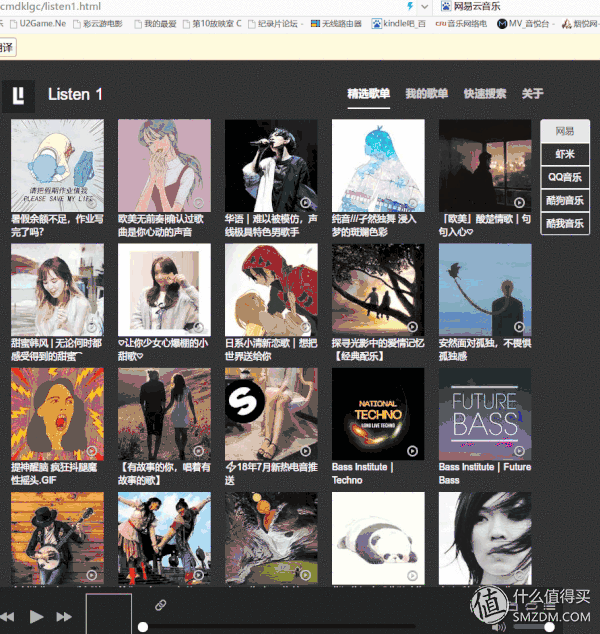This screenshot has height=634, width=600.
Task: Click the lightning bolt icon in address bar
Action: point(410,6)
